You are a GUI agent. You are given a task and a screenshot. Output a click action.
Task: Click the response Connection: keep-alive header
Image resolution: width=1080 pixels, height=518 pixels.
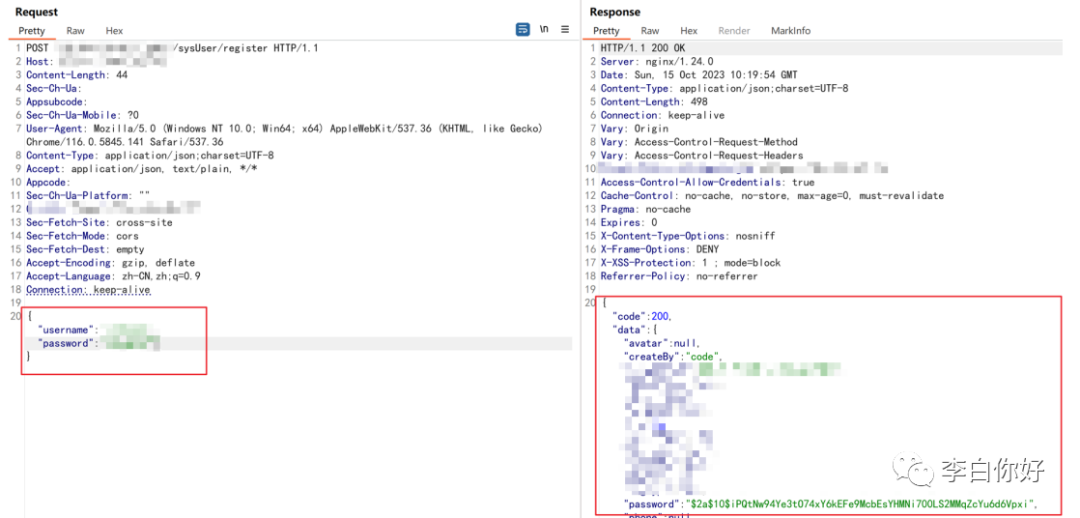coord(663,115)
